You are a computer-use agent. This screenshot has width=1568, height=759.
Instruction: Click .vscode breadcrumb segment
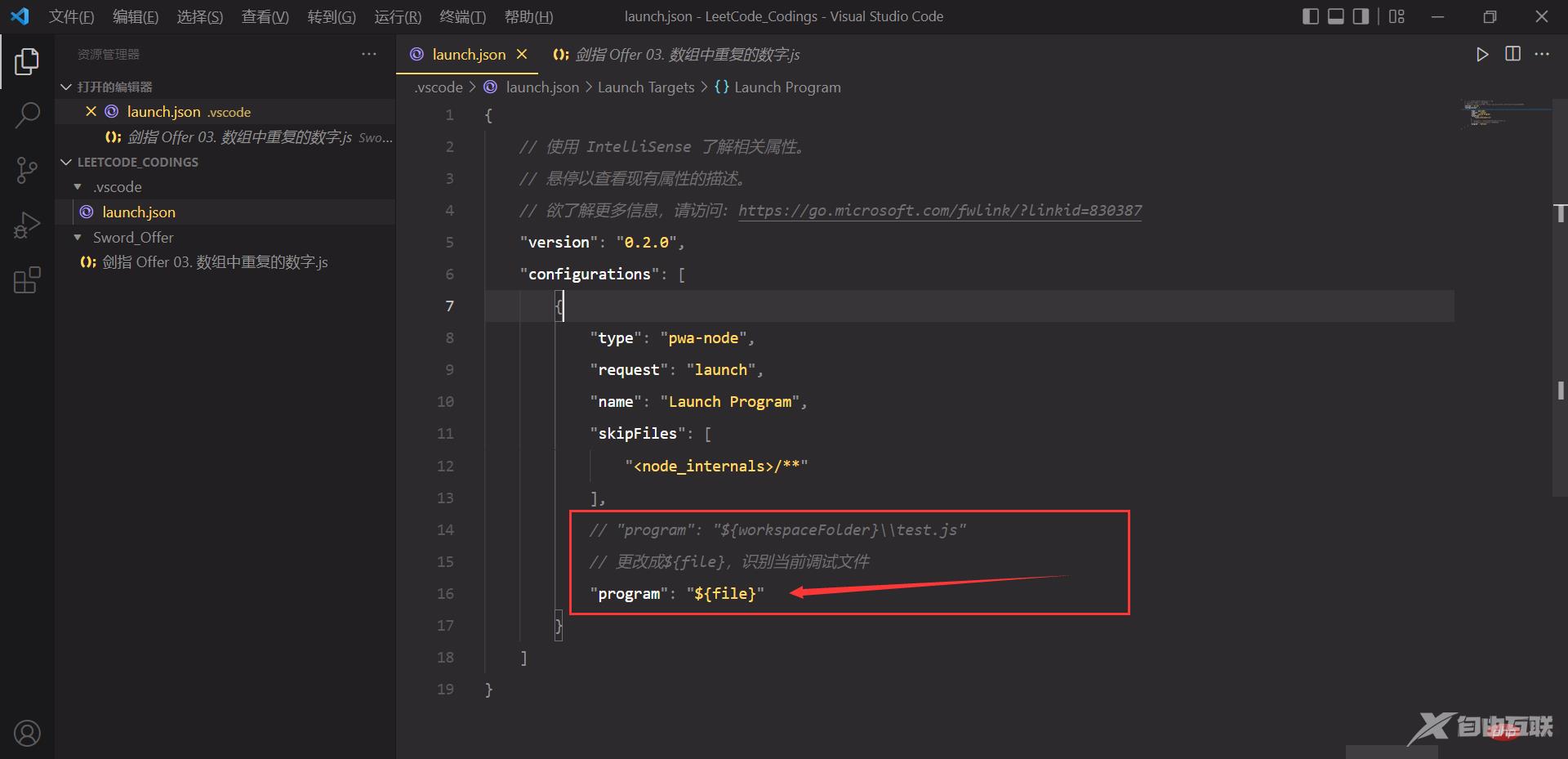click(x=438, y=87)
